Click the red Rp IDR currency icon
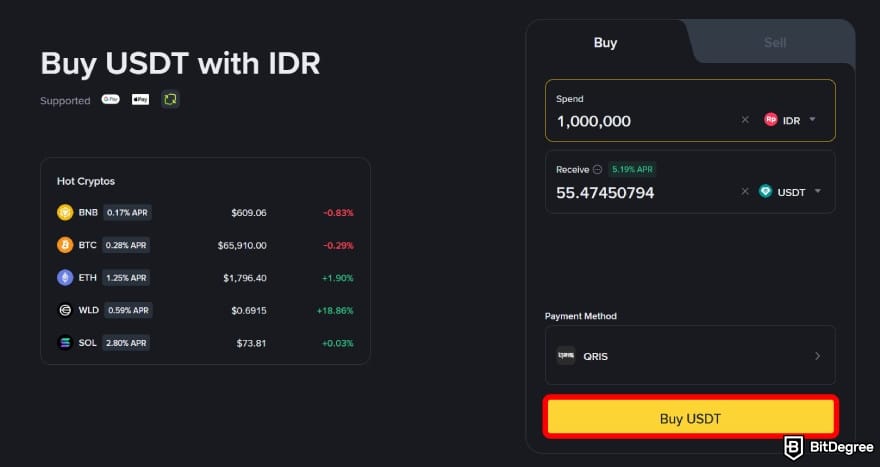Viewport: 880px width, 467px height. (771, 120)
